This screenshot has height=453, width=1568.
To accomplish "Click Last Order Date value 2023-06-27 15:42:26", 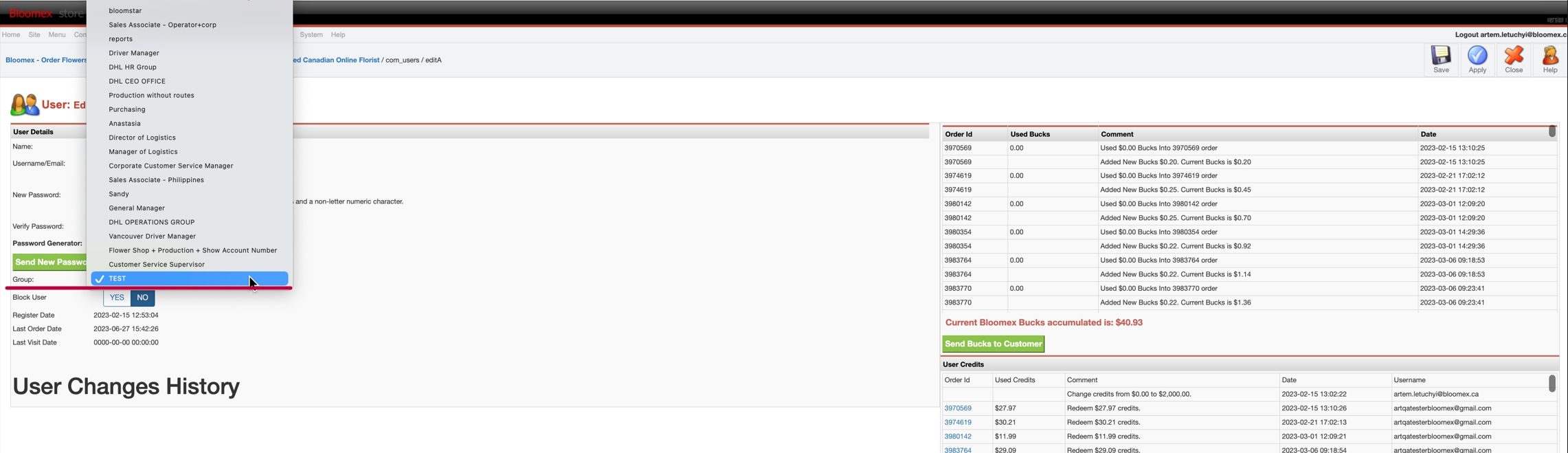I will click(126, 329).
